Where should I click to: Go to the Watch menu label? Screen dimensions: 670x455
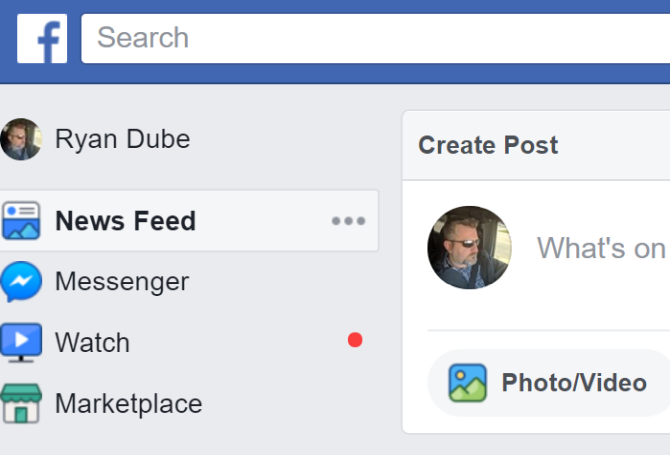click(92, 343)
